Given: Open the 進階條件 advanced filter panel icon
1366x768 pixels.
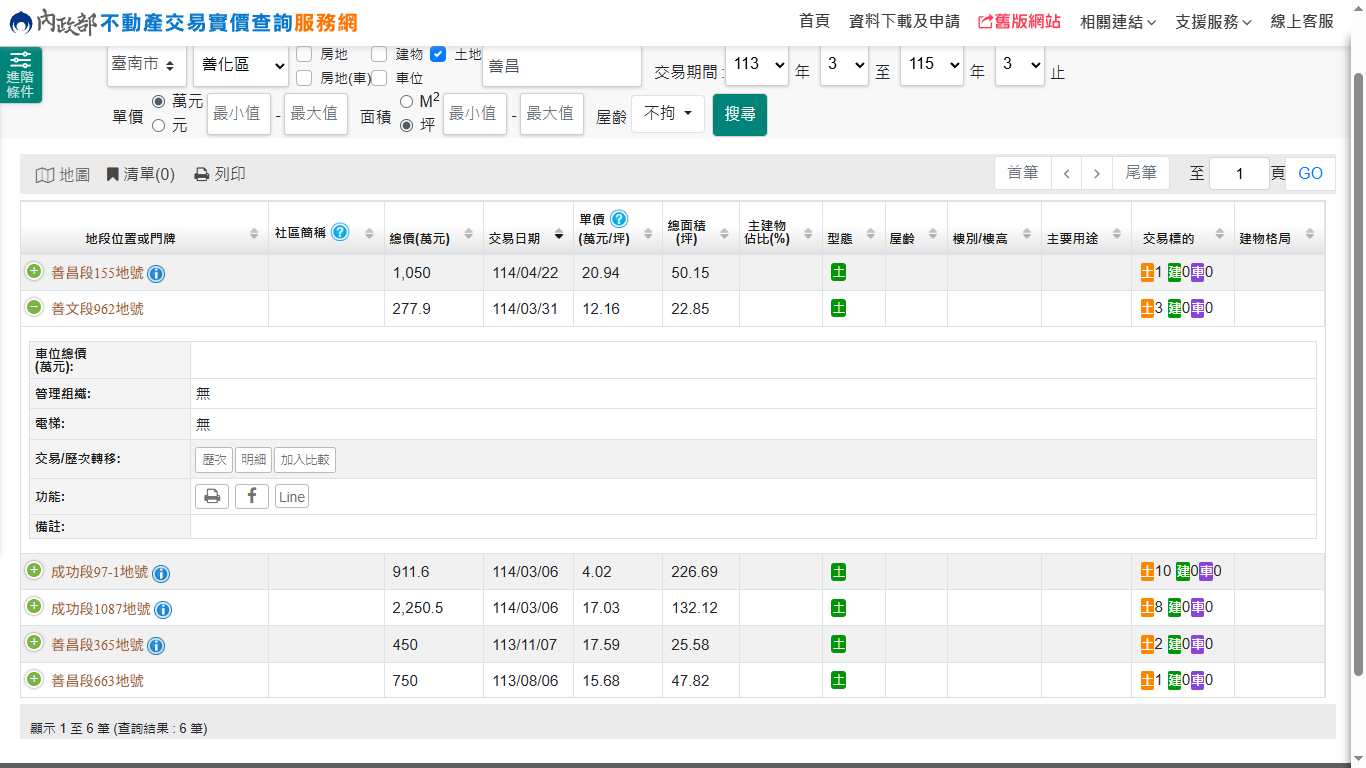Looking at the screenshot, I should pos(20,75).
